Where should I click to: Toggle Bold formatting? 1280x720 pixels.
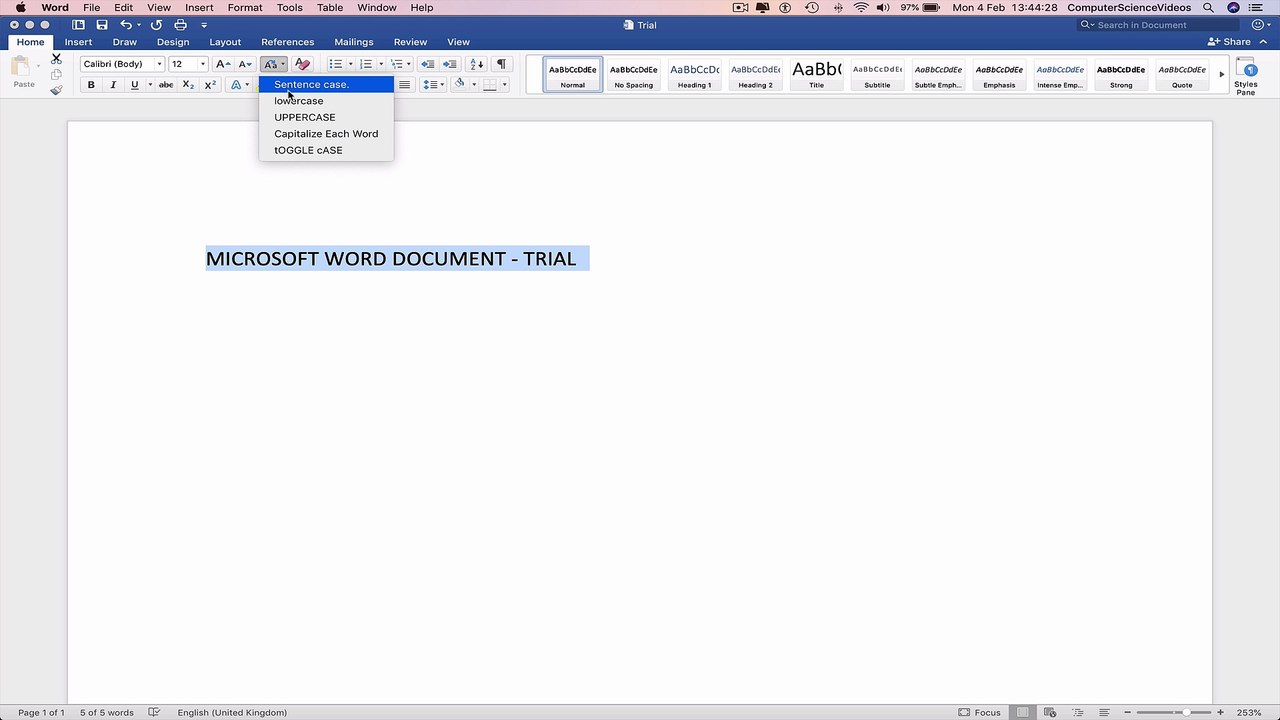coord(91,85)
